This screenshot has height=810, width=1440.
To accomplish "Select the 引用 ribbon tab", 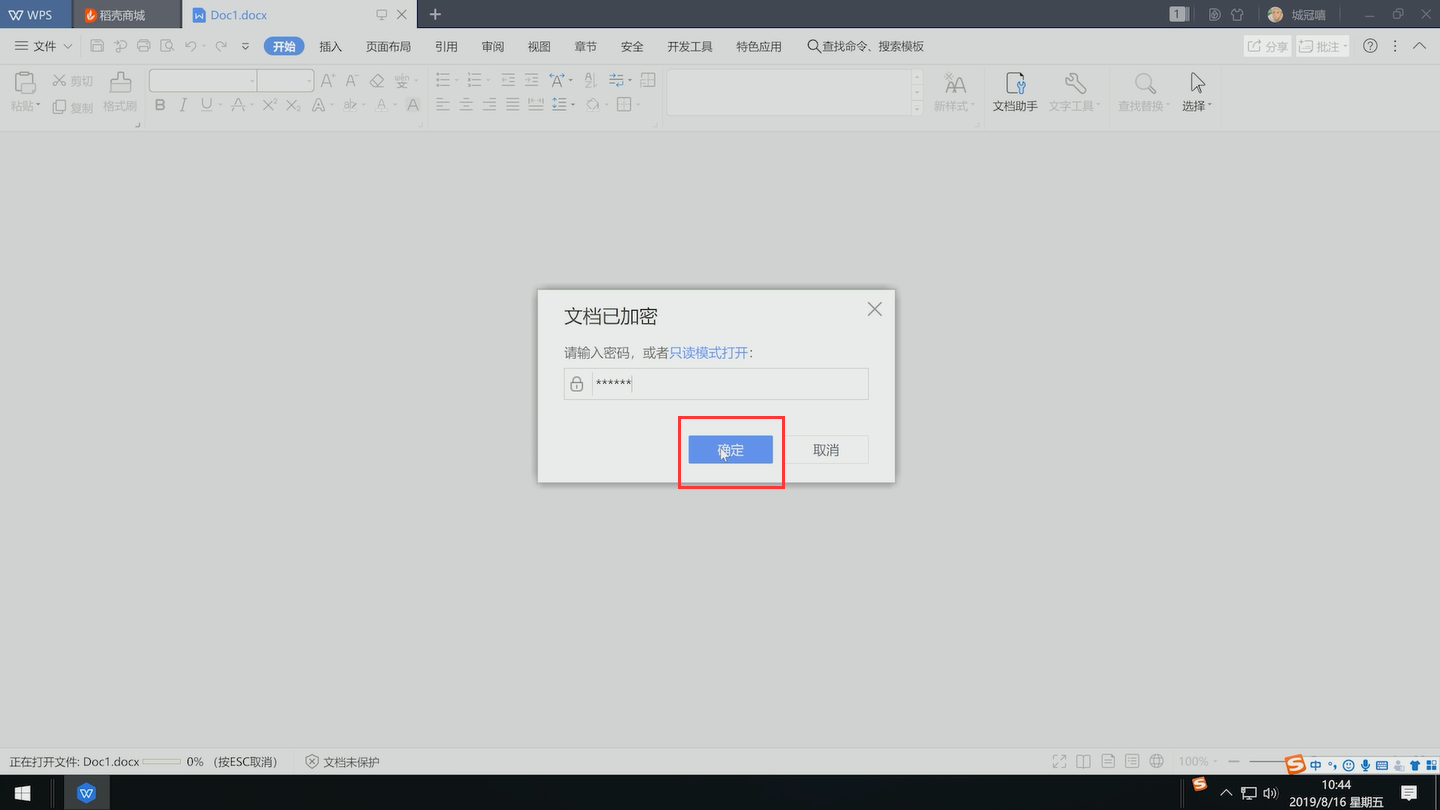I will 446,46.
